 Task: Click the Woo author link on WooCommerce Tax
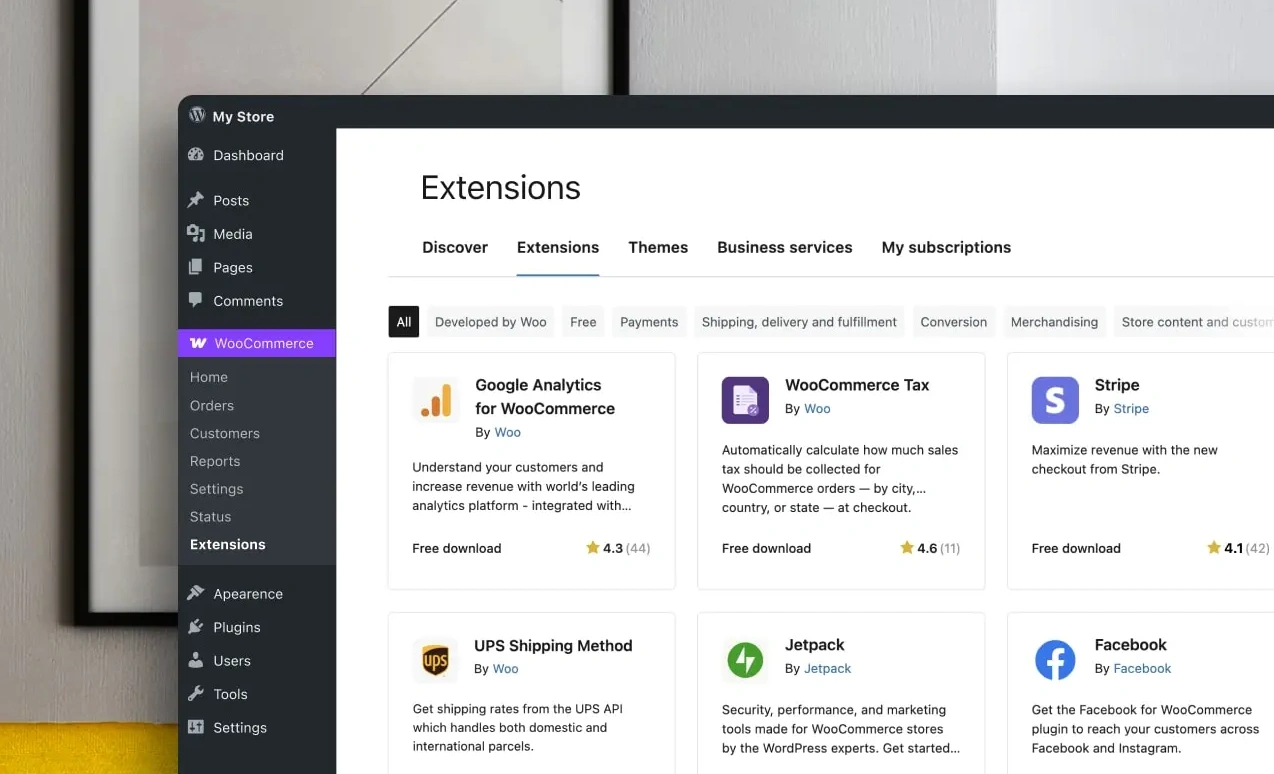tap(818, 408)
